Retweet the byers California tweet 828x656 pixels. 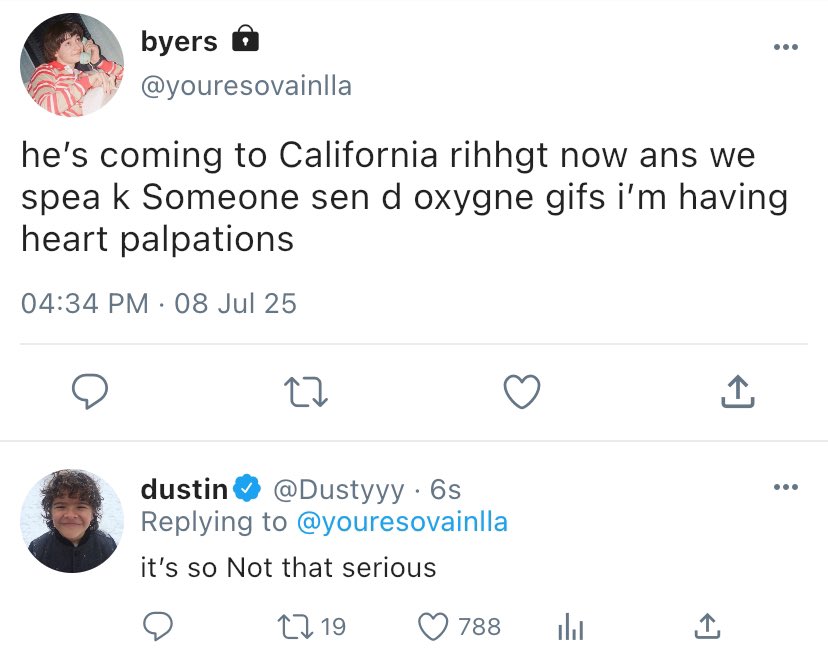[x=308, y=392]
